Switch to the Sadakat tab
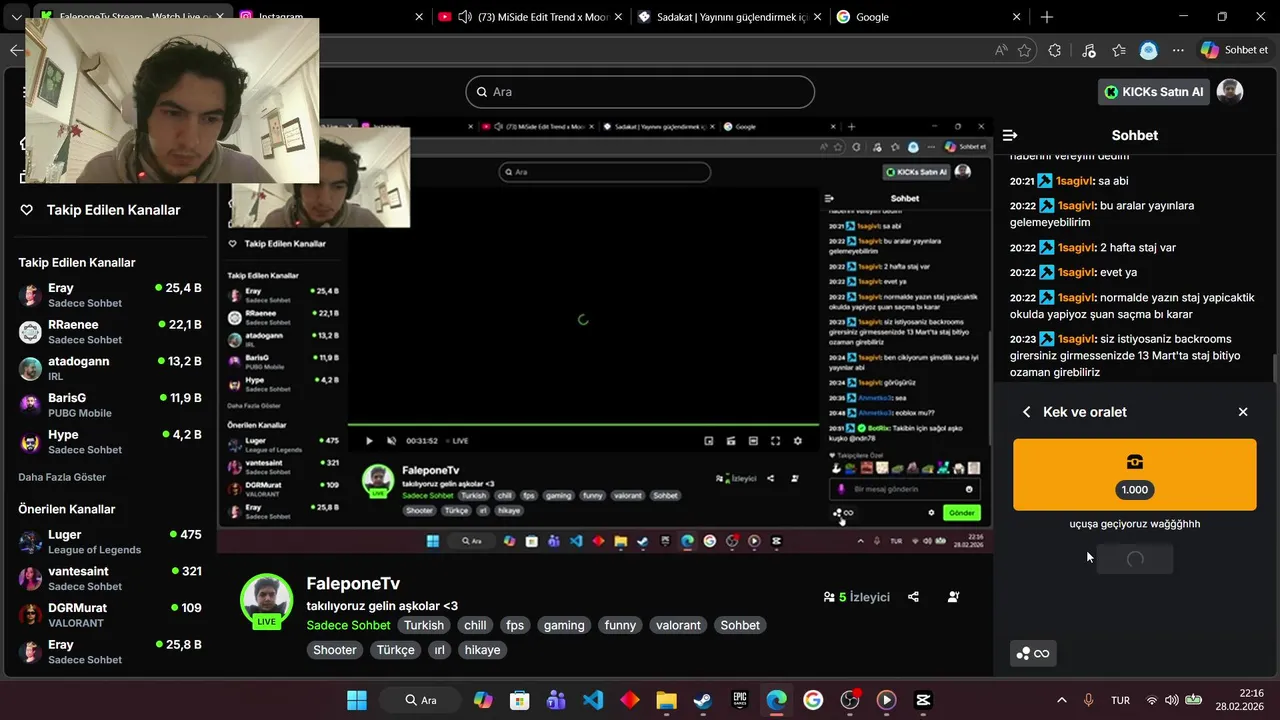Viewport: 1280px width, 720px height. [x=730, y=17]
